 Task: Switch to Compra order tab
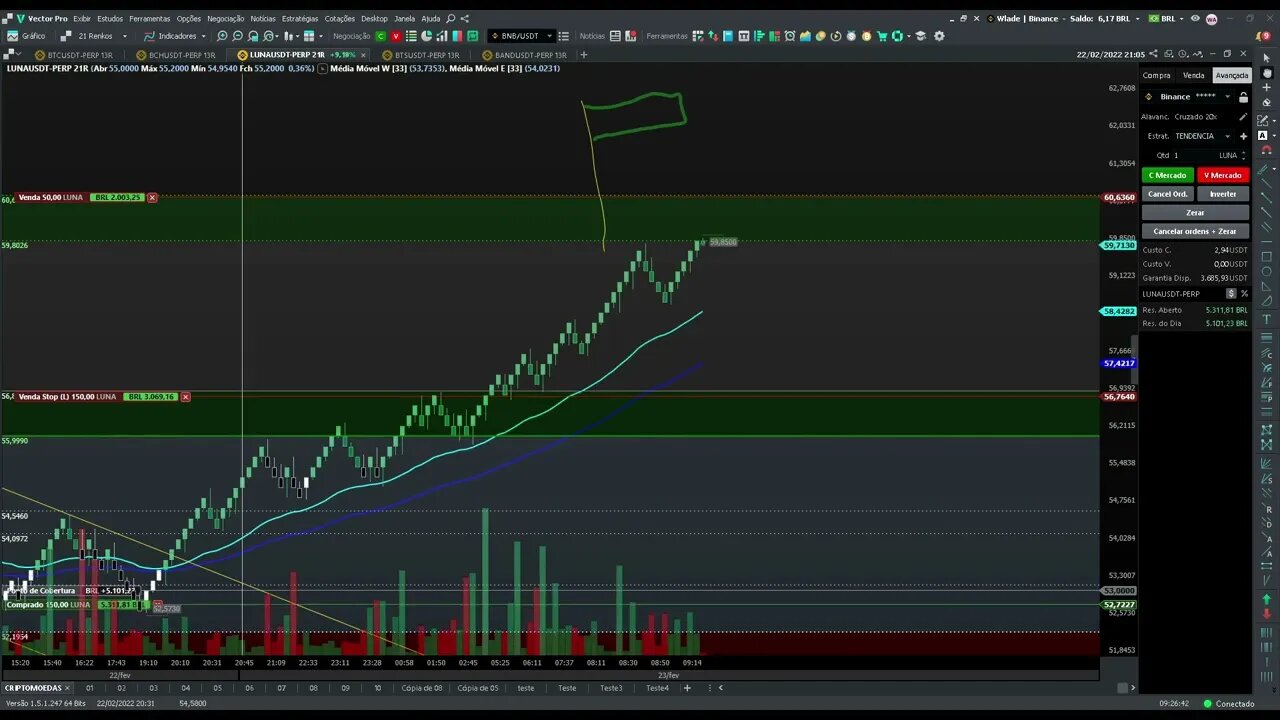pyautogui.click(x=1157, y=75)
